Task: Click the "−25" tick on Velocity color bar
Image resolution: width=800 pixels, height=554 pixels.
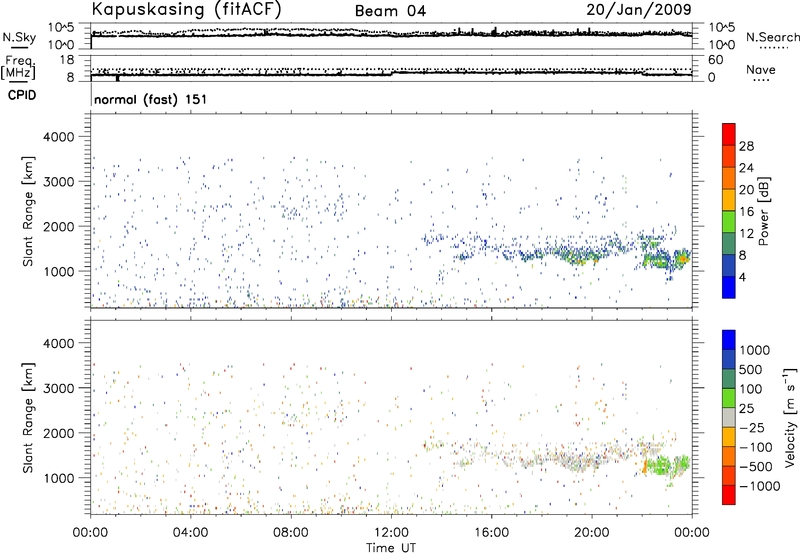Action: pos(752,427)
